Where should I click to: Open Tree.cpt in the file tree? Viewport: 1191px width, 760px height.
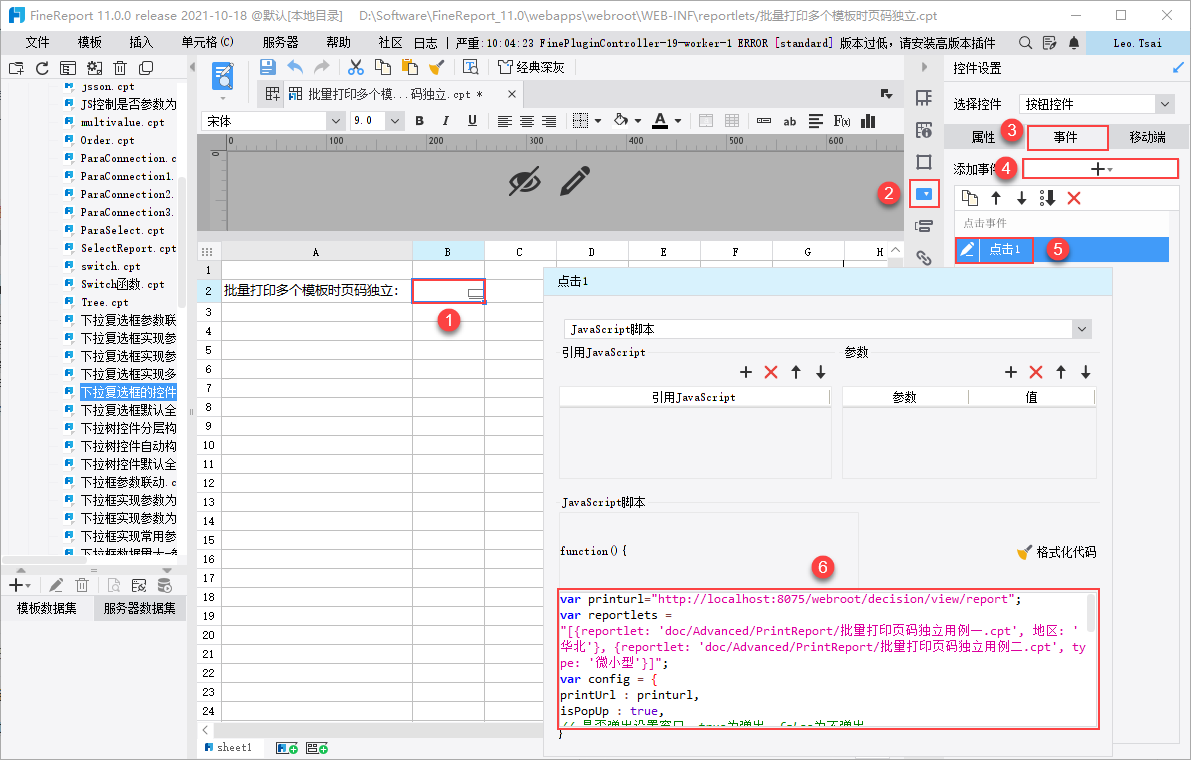pos(105,302)
